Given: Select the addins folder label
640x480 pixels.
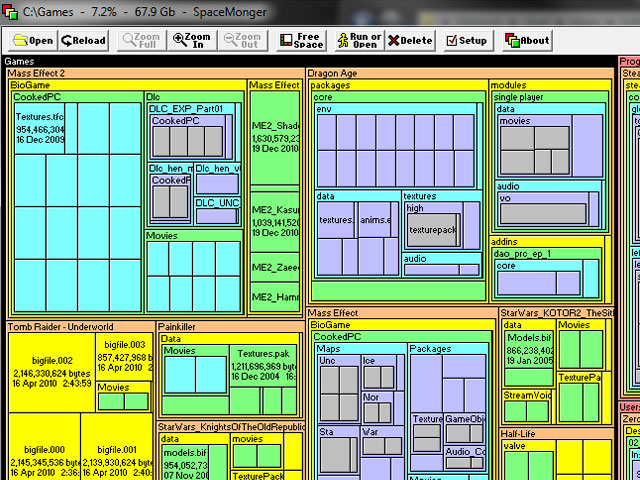Looking at the screenshot, I should 504,242.
